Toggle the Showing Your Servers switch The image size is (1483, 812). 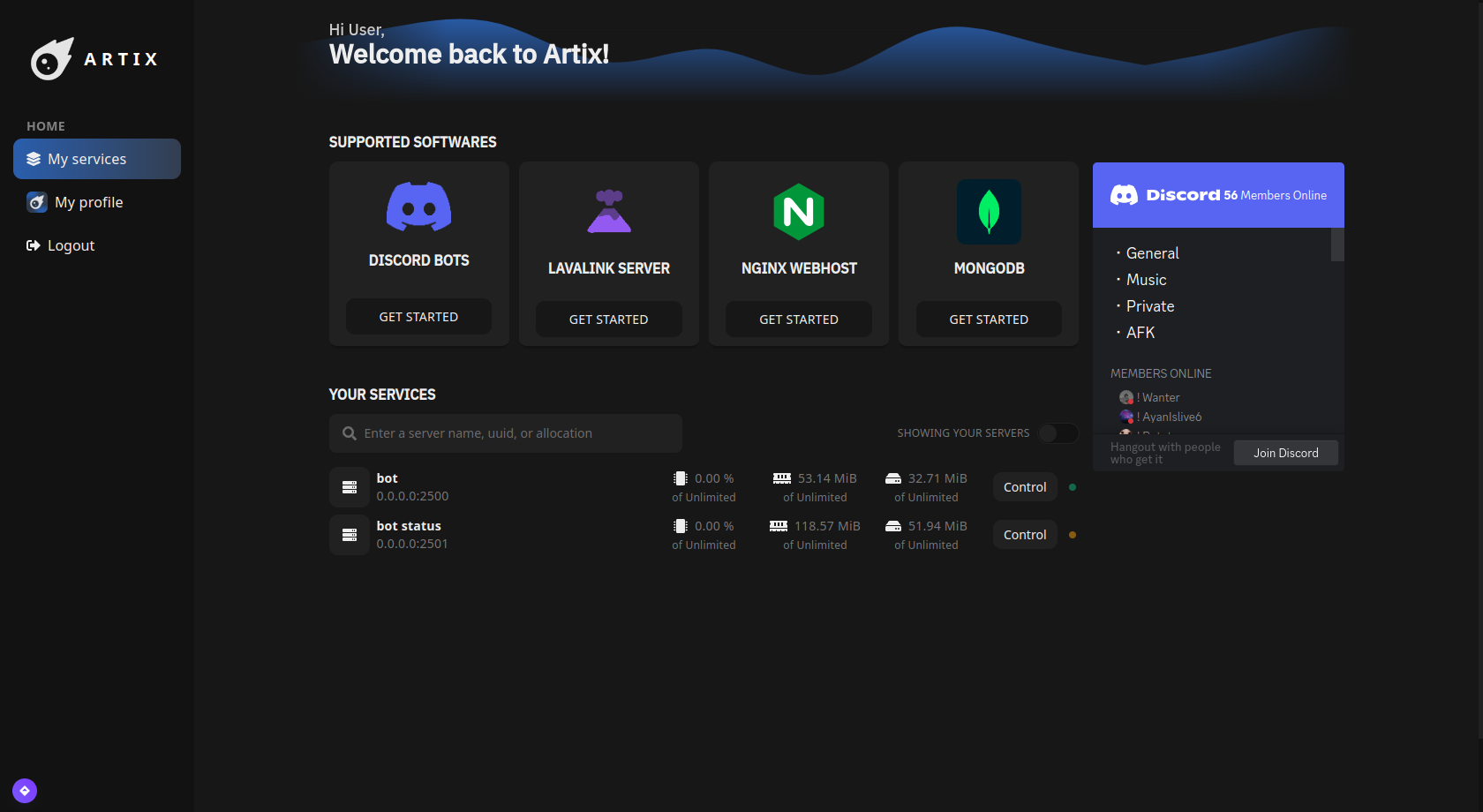1058,433
